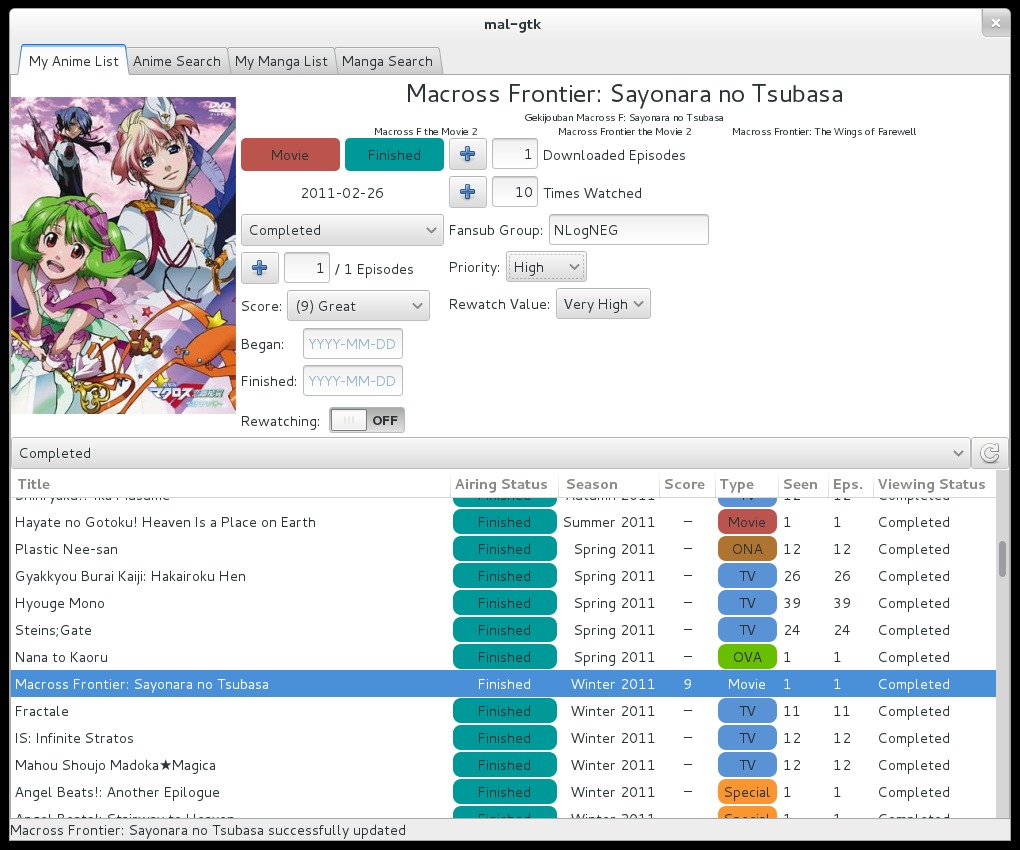The width and height of the screenshot is (1020, 850).
Task: Sort list by Seen column header
Action: 803,485
